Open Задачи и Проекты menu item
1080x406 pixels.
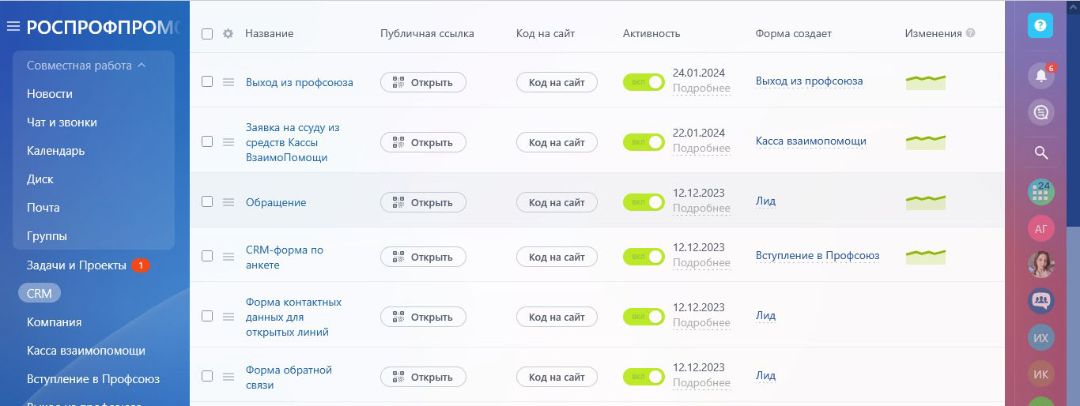[76, 266]
